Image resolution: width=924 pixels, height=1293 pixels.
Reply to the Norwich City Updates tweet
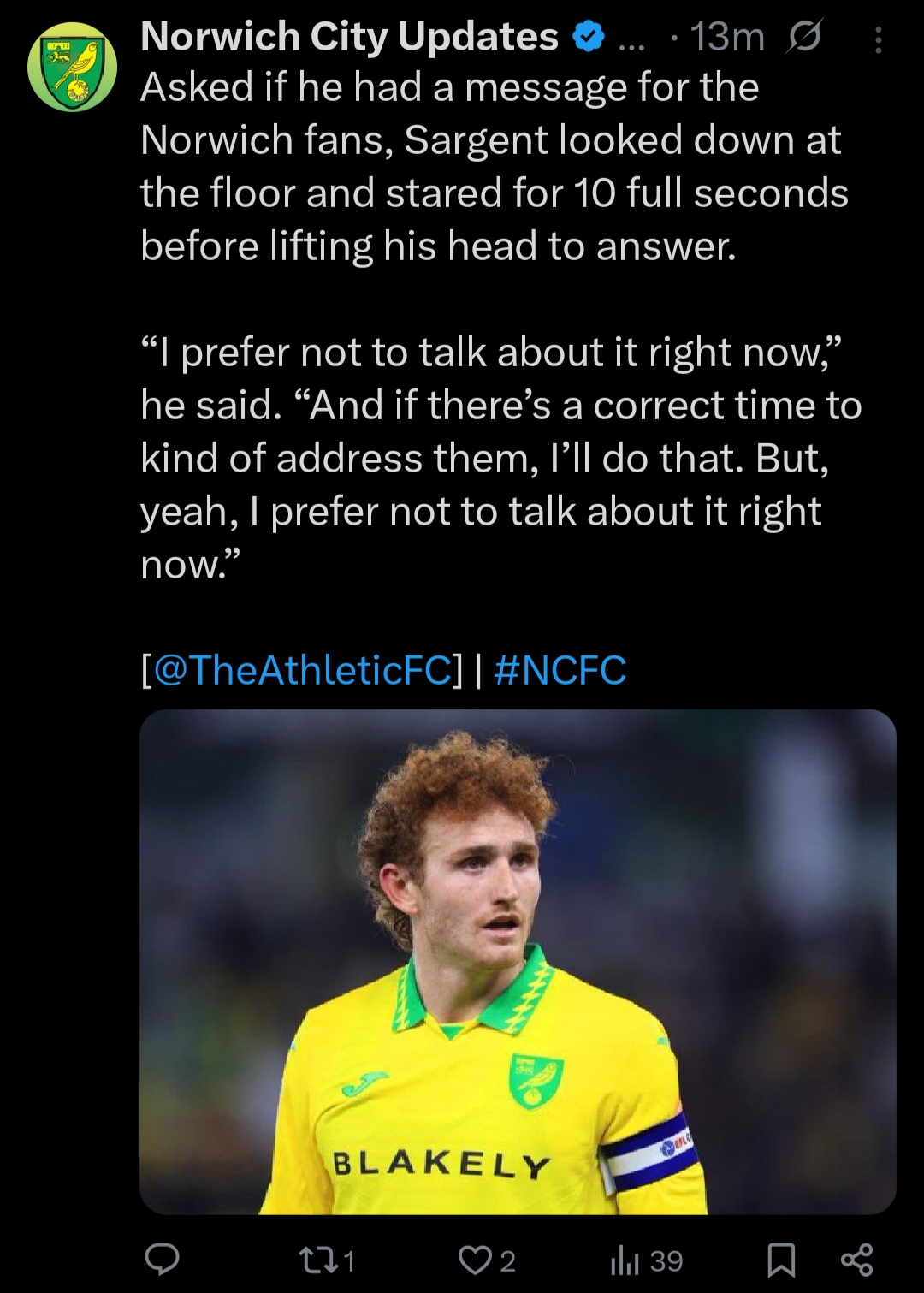tap(162, 1259)
